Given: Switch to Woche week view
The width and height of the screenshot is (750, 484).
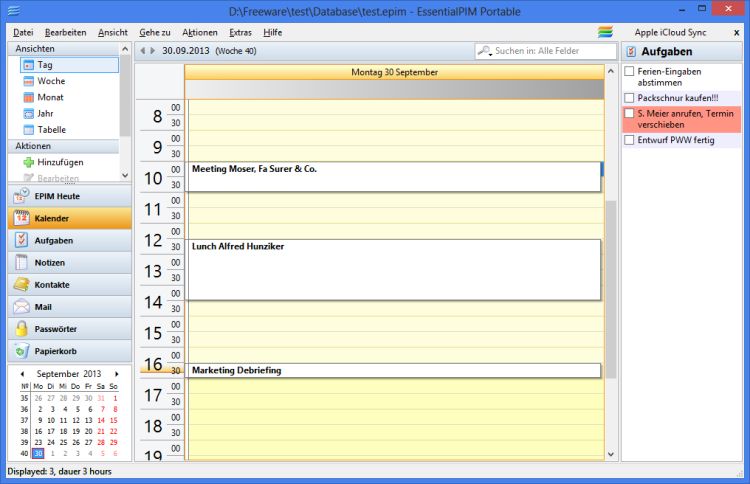Looking at the screenshot, I should pyautogui.click(x=29, y=81).
